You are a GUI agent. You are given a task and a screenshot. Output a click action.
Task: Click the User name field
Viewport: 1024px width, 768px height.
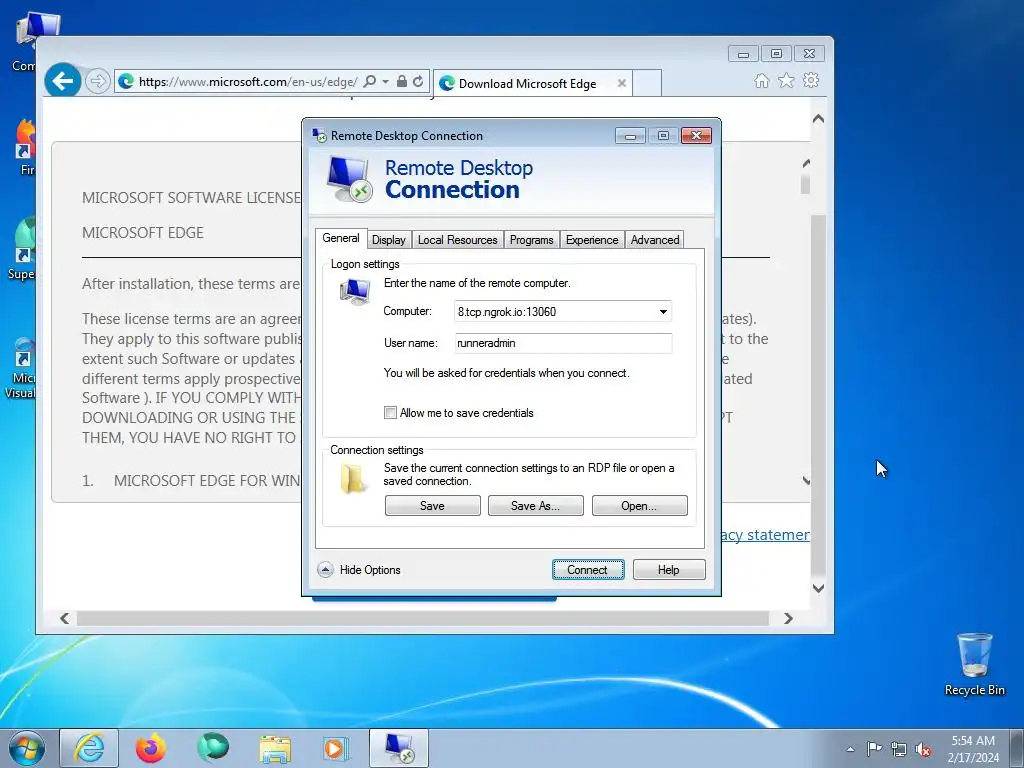pyautogui.click(x=563, y=343)
